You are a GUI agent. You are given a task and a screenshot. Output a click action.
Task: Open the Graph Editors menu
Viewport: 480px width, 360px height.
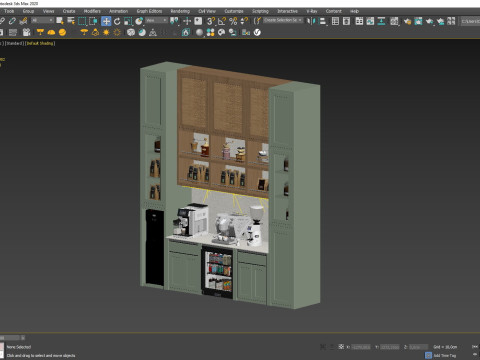pyautogui.click(x=149, y=11)
